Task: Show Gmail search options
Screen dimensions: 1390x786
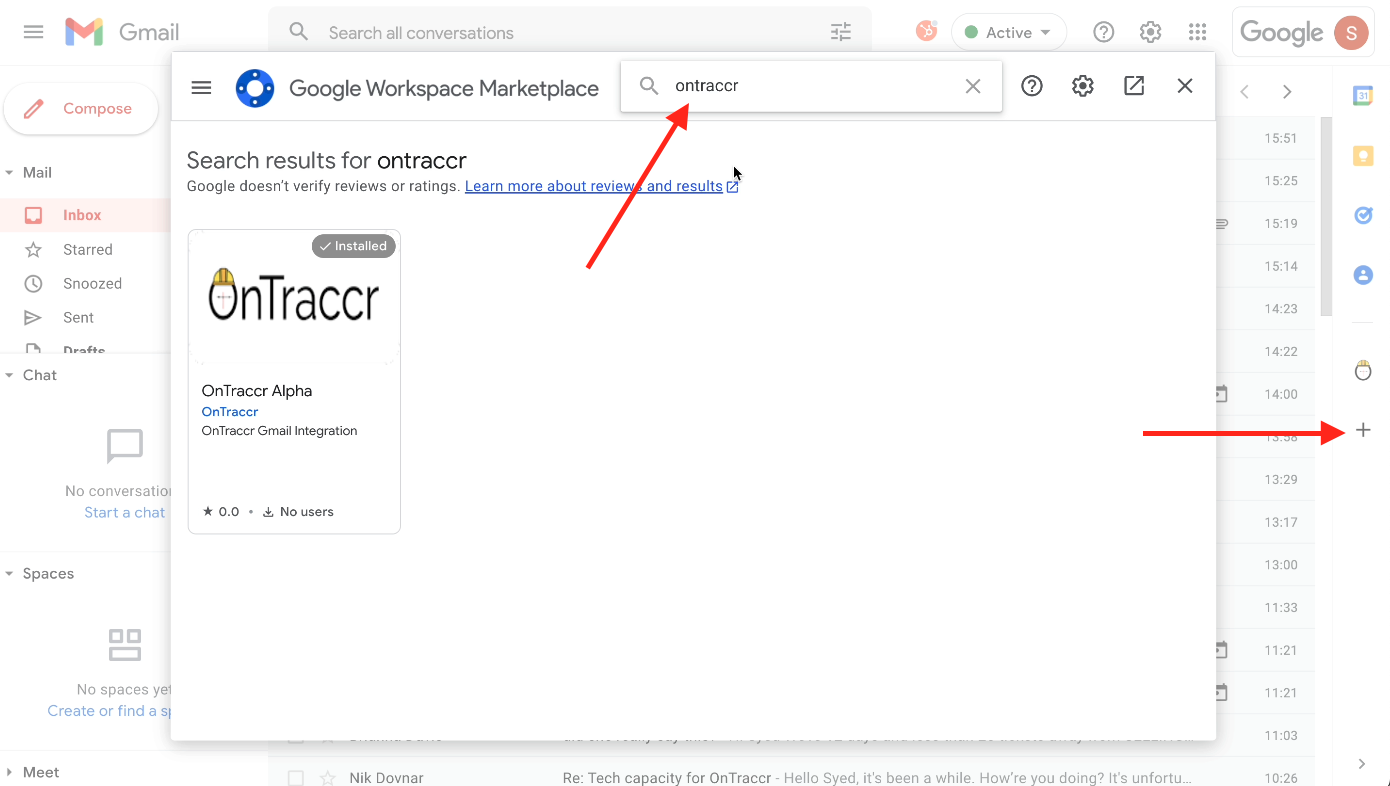Action: click(x=841, y=32)
